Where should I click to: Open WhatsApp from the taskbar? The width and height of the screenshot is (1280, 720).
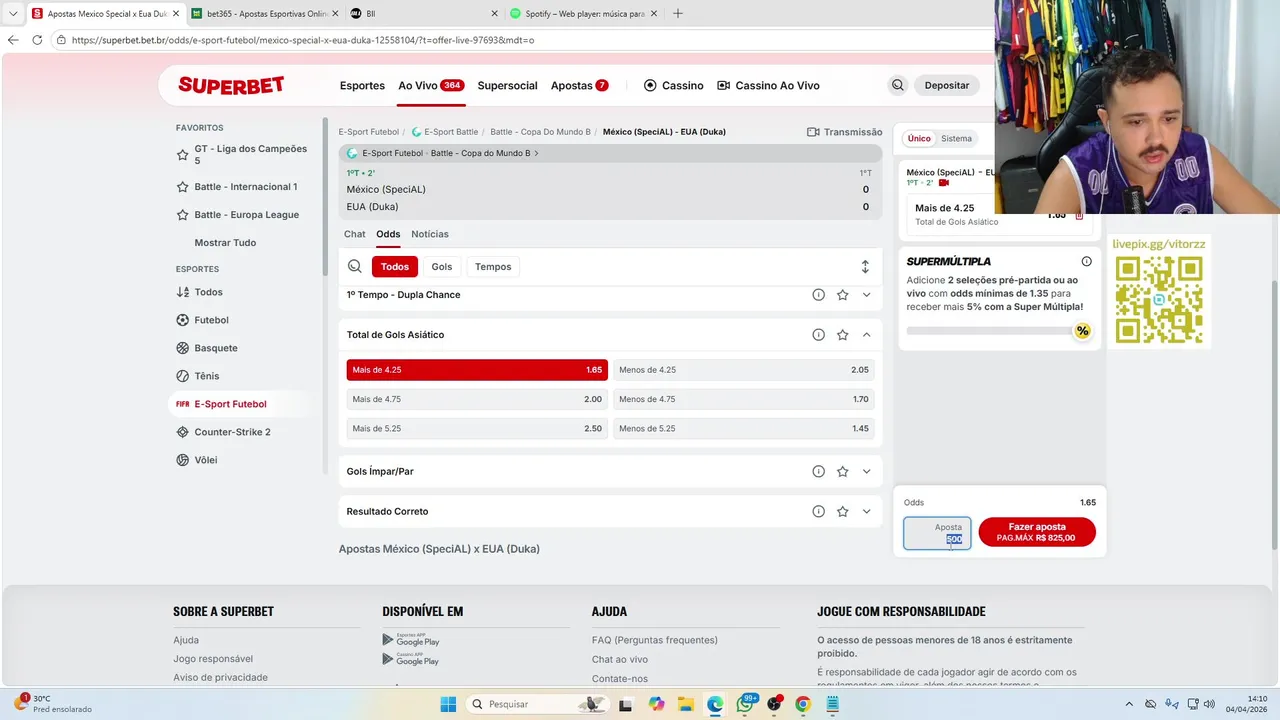tap(745, 704)
